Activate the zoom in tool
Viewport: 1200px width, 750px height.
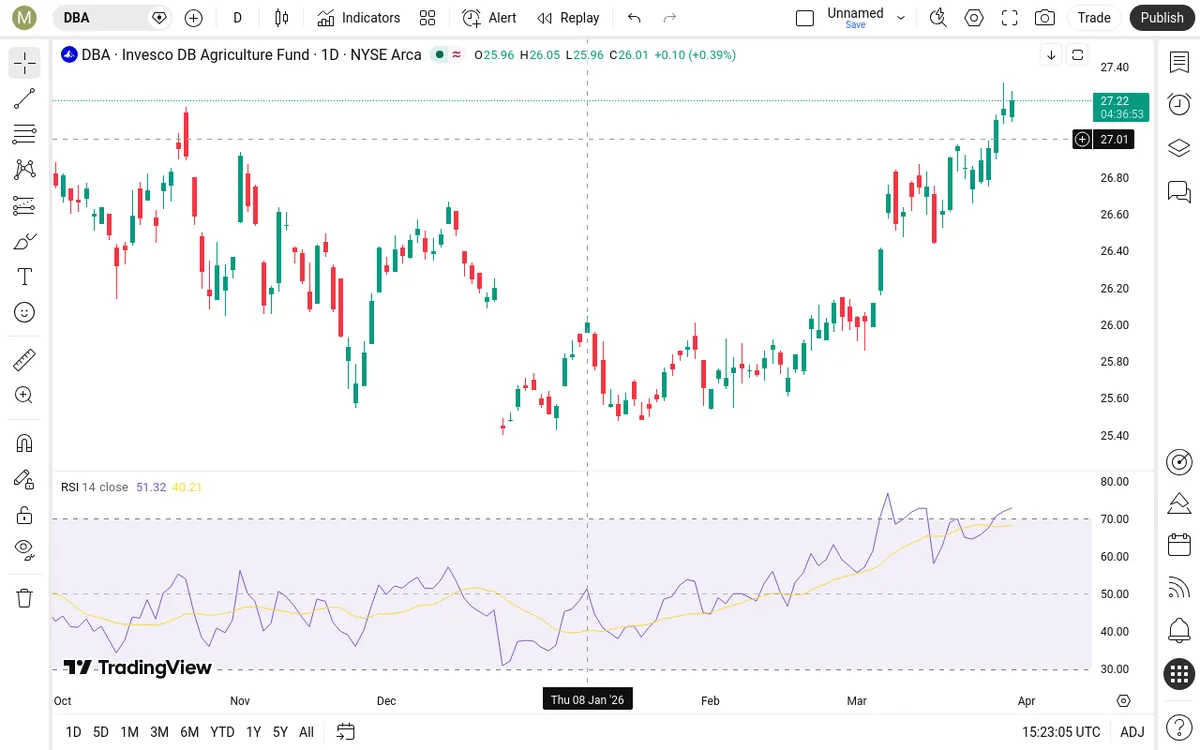pyautogui.click(x=25, y=395)
